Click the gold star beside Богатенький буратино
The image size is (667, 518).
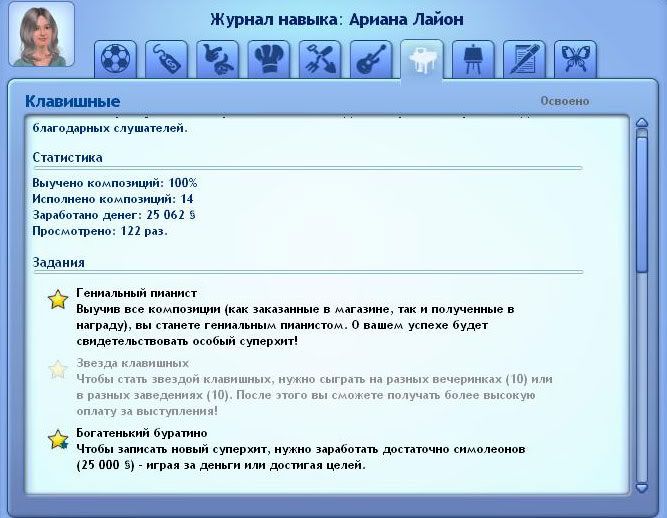pyautogui.click(x=59, y=439)
